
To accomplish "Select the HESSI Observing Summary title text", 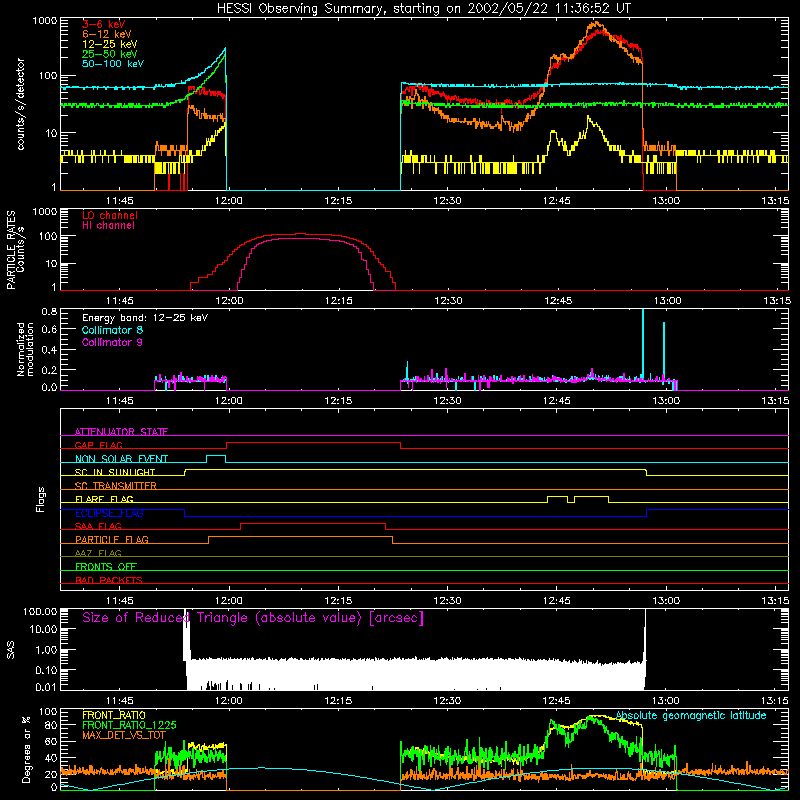I will coord(424,9).
